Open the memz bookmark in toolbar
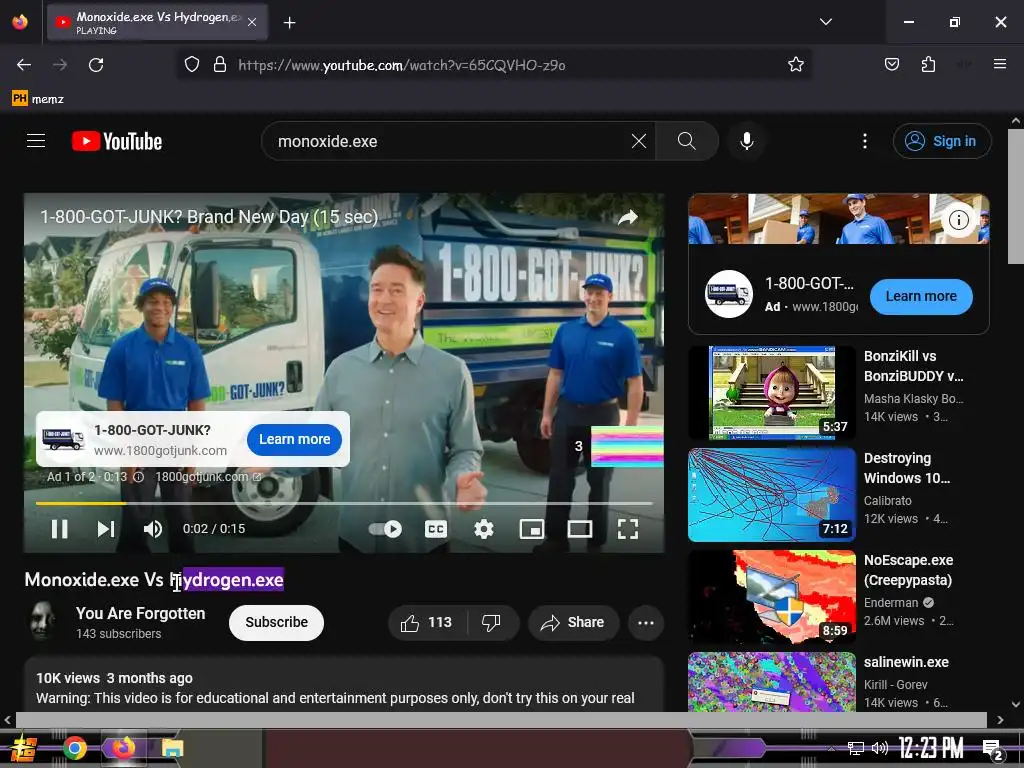This screenshot has width=1024, height=768. click(38, 99)
